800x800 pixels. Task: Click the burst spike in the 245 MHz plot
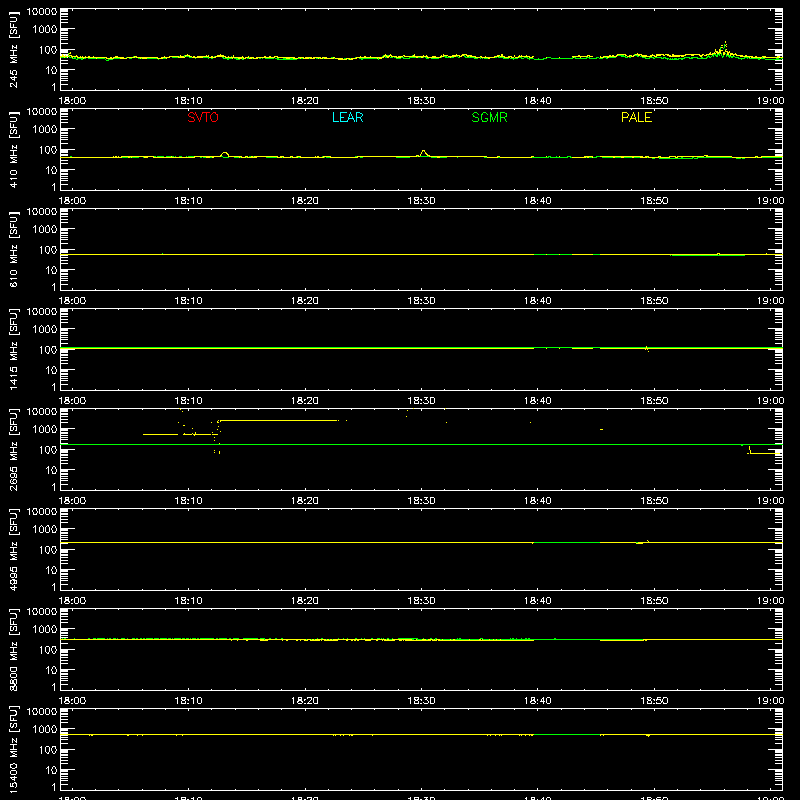(x=724, y=49)
